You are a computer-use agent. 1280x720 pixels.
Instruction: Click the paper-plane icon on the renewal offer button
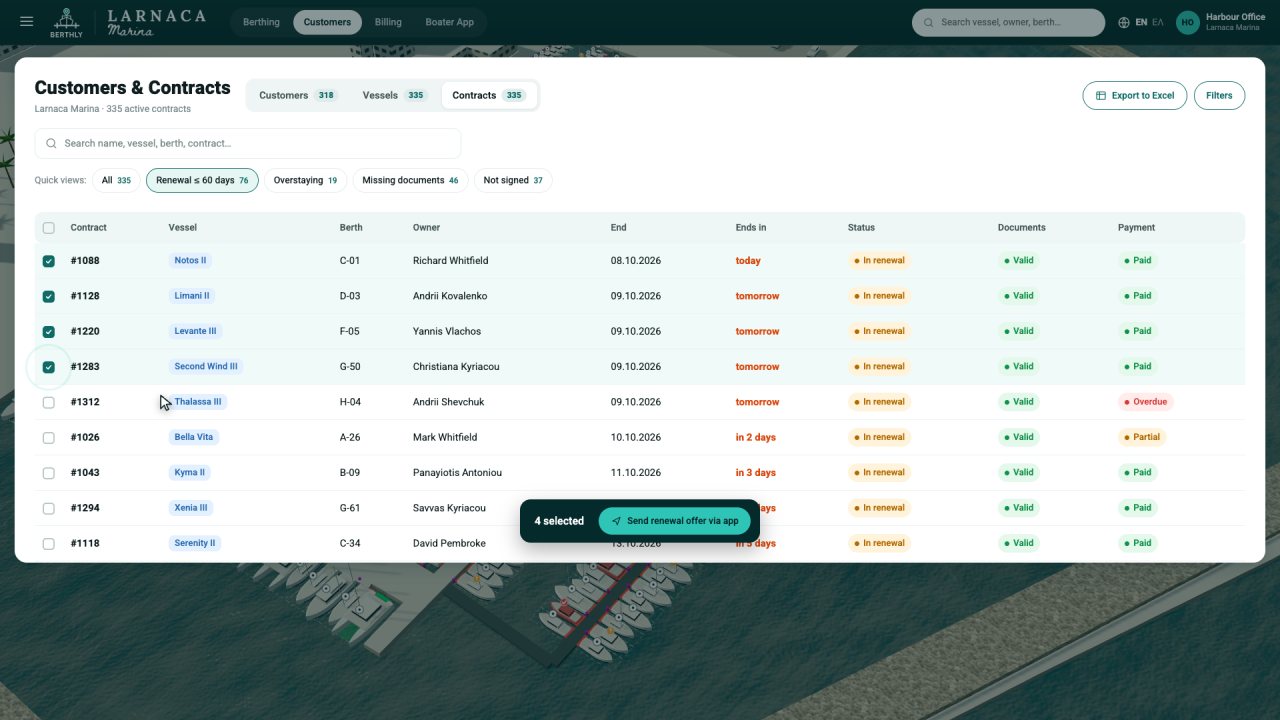[617, 521]
